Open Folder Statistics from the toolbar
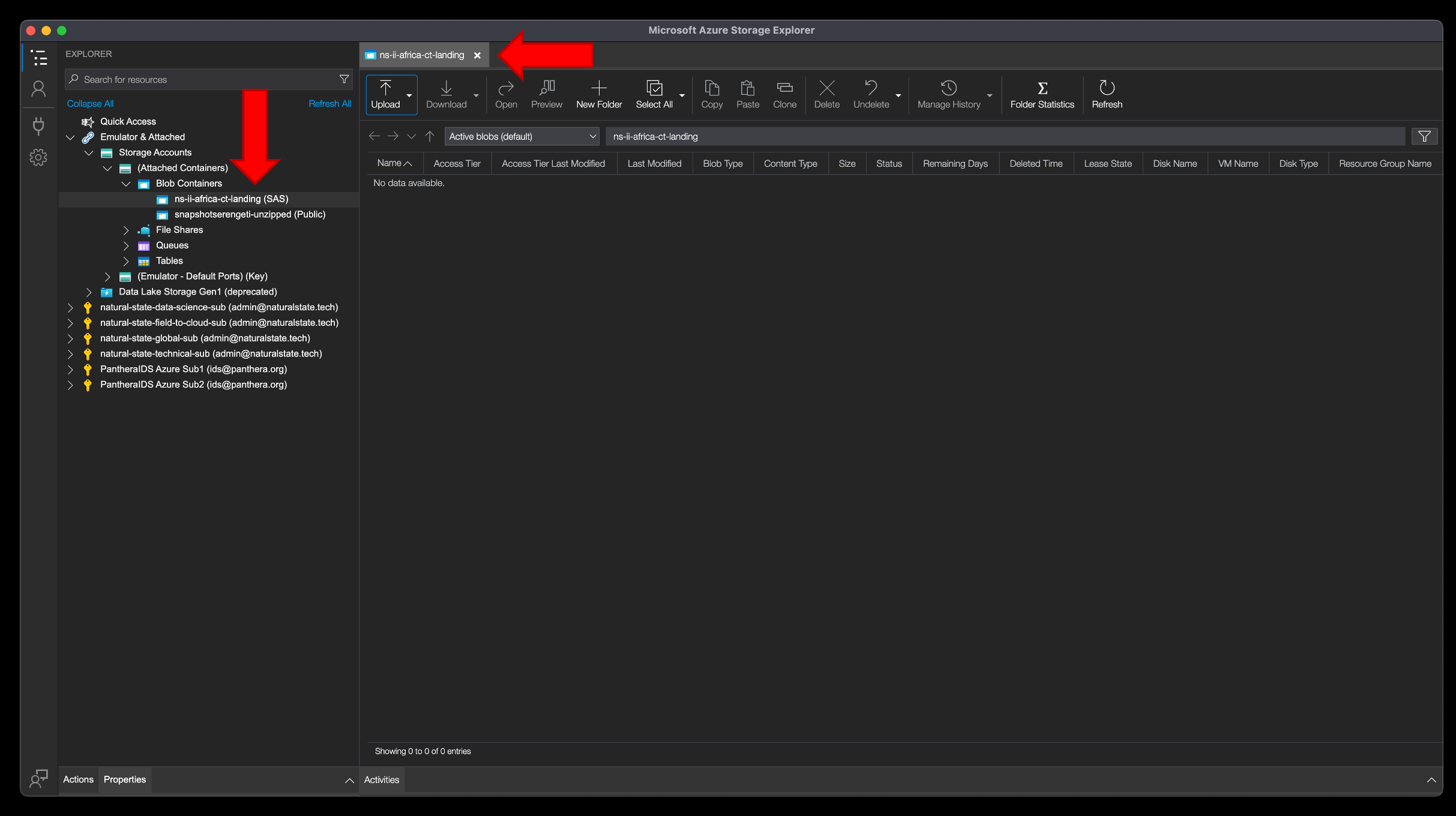Screen dimensions: 1456x816 coord(1042,95)
